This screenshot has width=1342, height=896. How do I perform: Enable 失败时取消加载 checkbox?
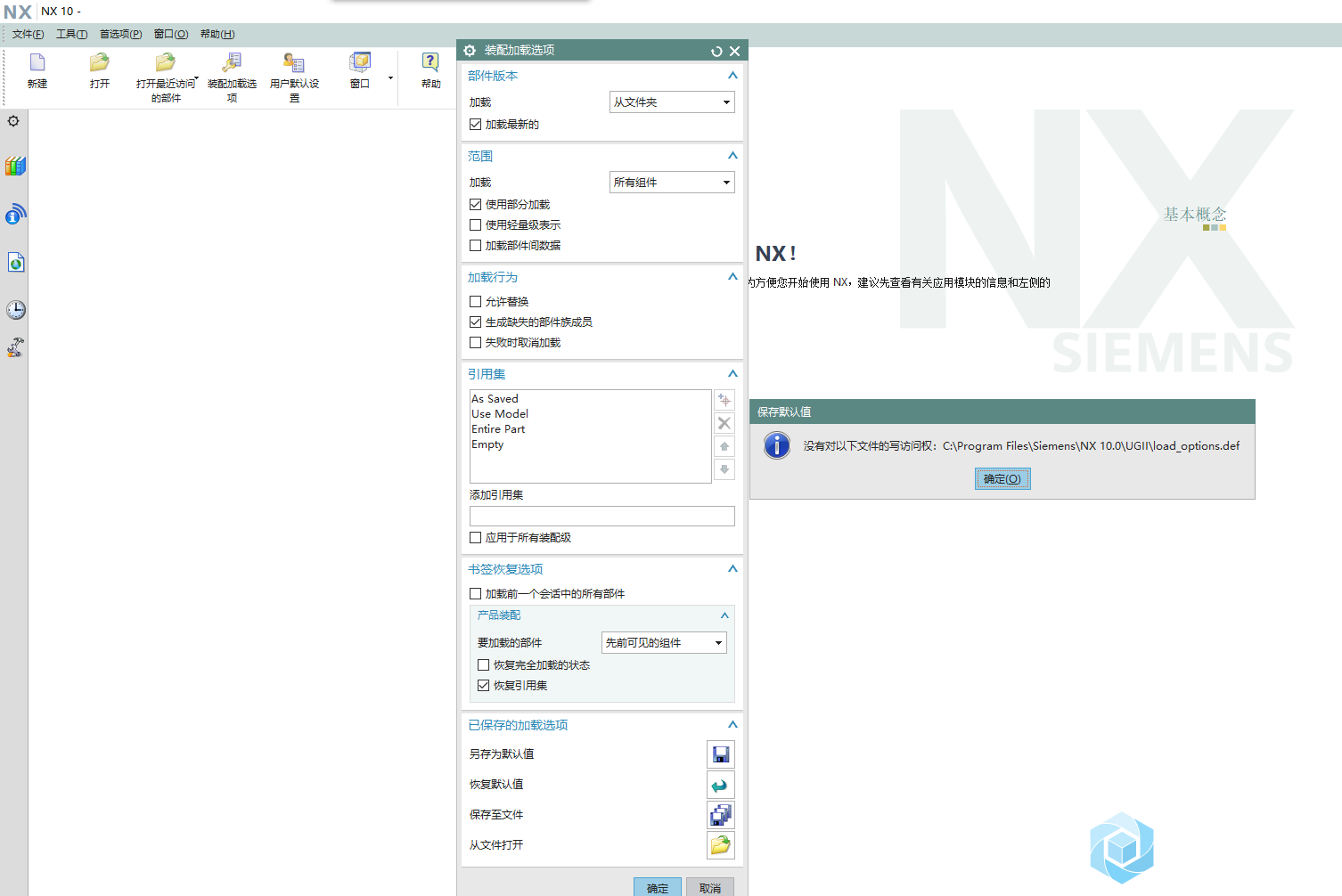(475, 343)
